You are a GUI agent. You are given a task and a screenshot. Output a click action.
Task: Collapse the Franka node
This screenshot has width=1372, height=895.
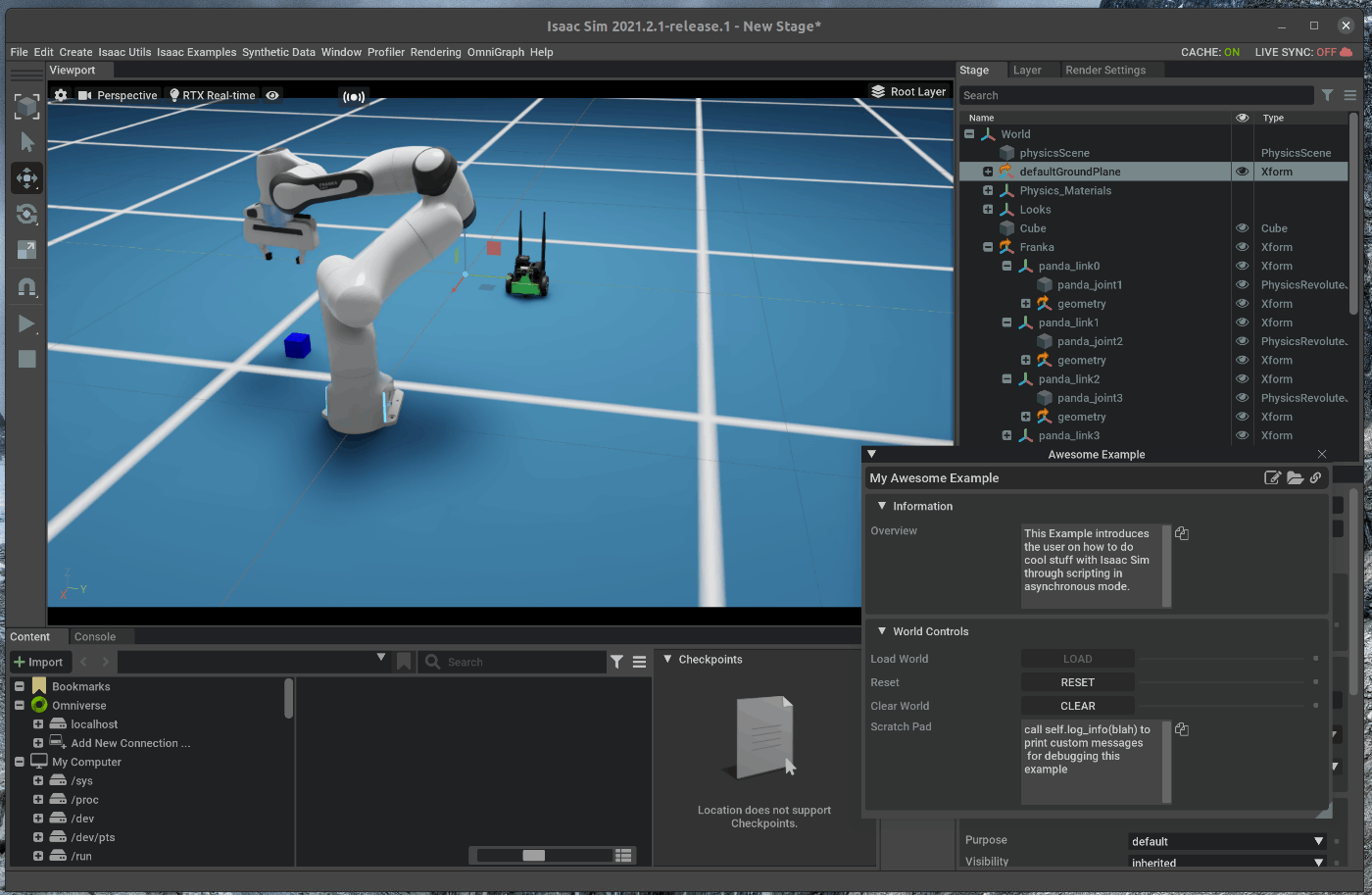988,247
